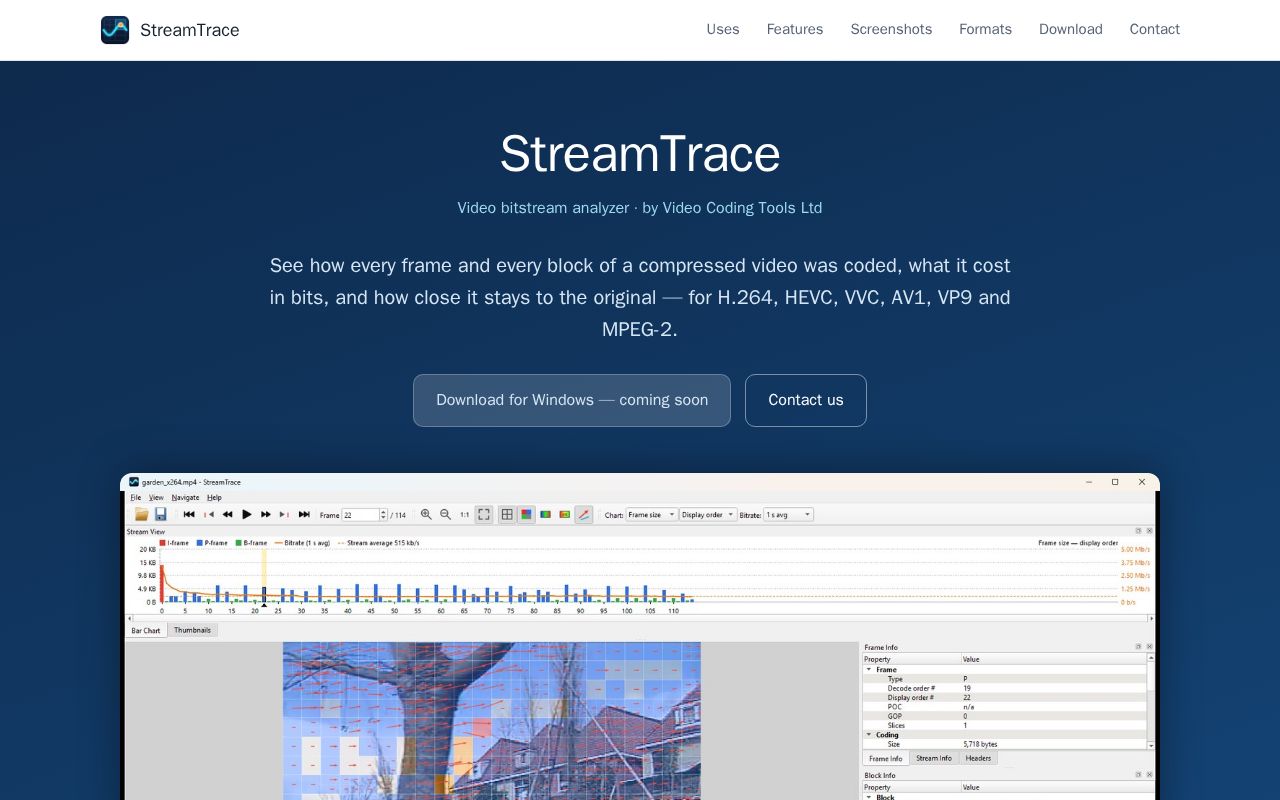Step forward with the fast-forward button

point(266,514)
